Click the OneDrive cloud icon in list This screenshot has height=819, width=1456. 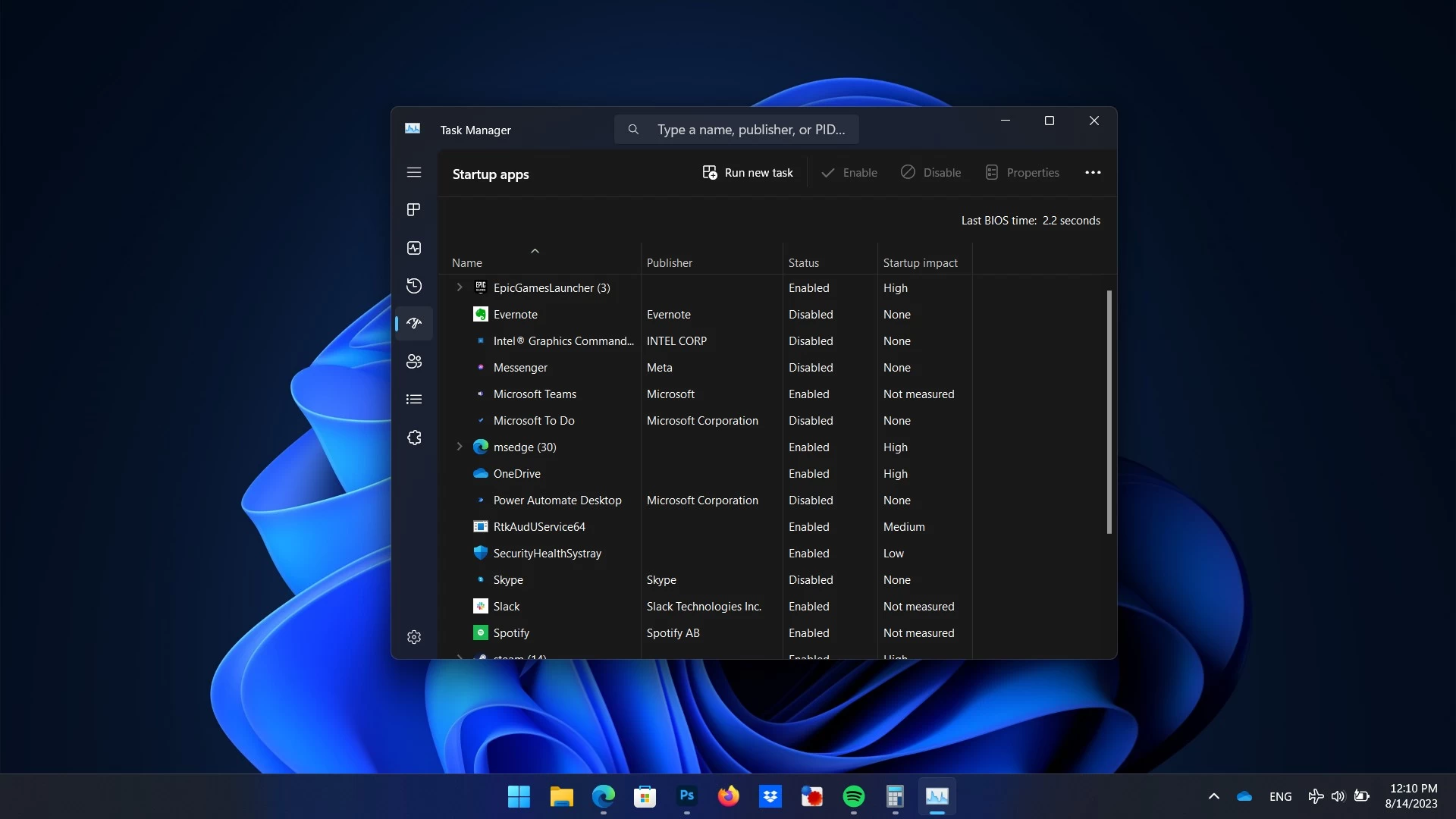pos(481,473)
